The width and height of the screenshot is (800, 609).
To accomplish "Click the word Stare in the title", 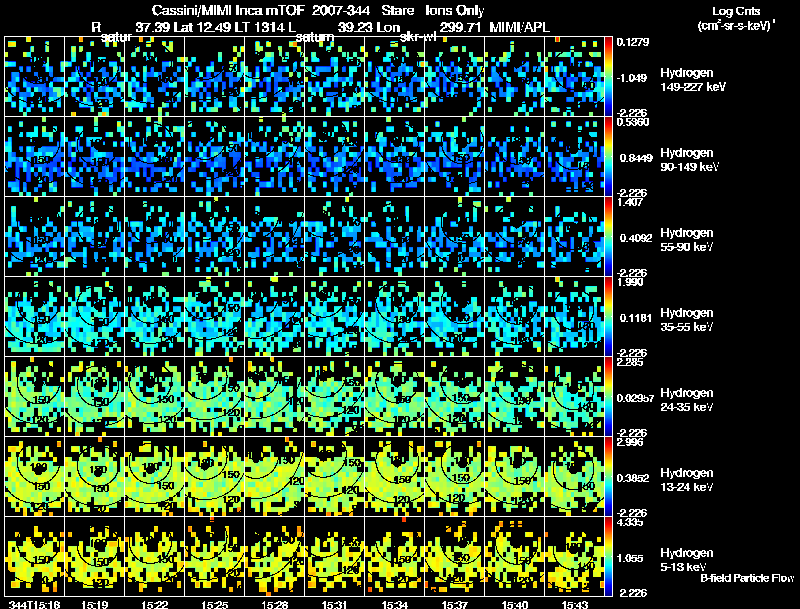I will click(398, 11).
